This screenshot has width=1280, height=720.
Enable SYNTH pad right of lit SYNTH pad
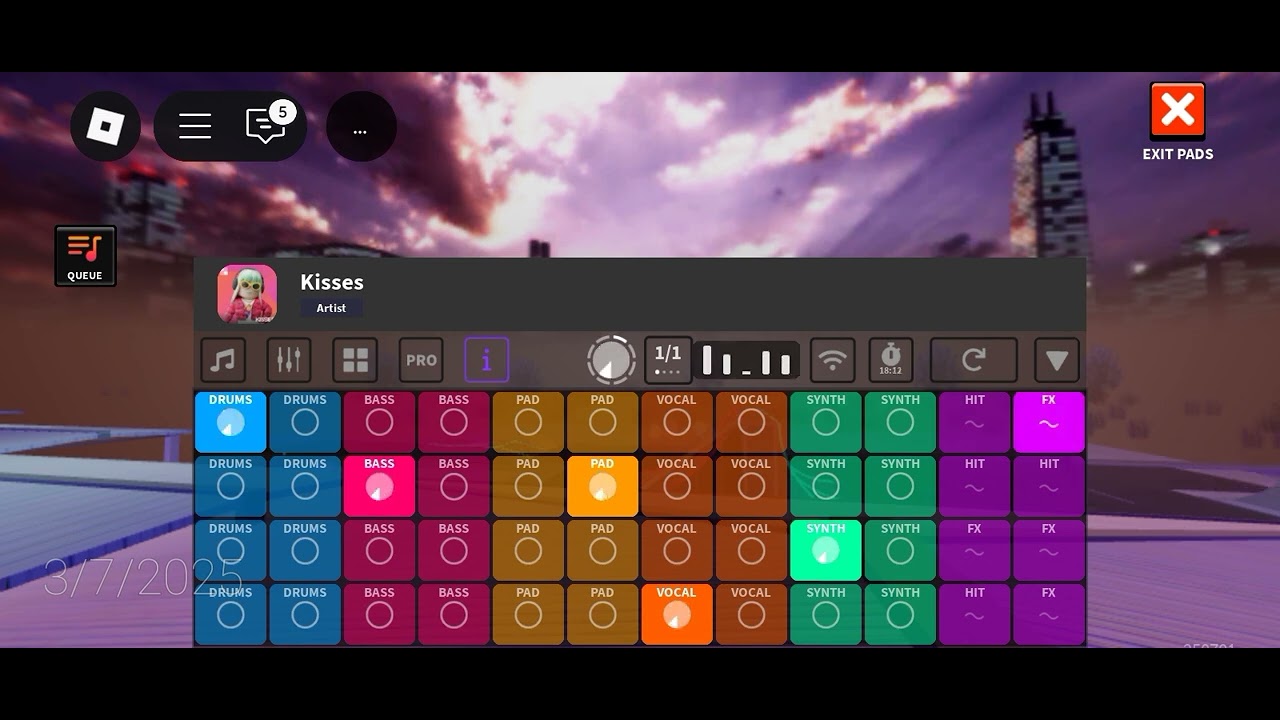tap(900, 550)
